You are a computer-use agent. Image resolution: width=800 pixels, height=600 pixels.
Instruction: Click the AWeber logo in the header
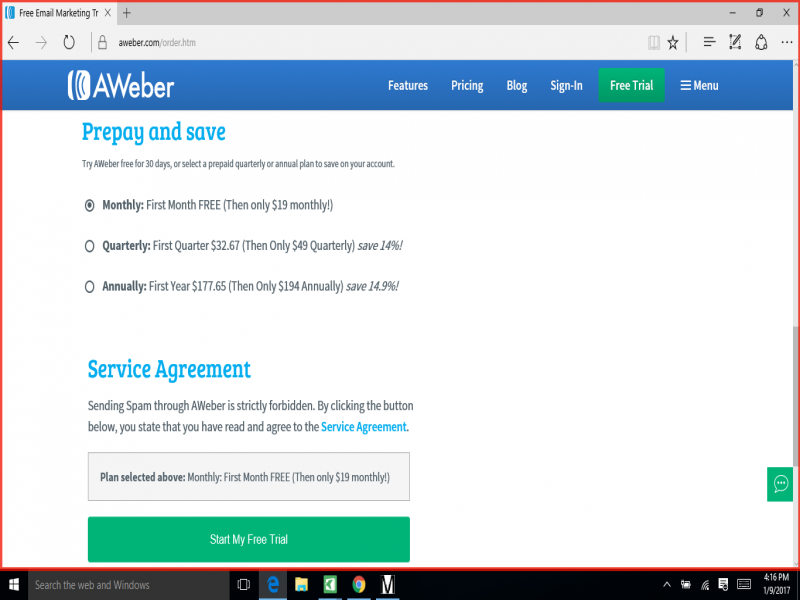tap(121, 85)
